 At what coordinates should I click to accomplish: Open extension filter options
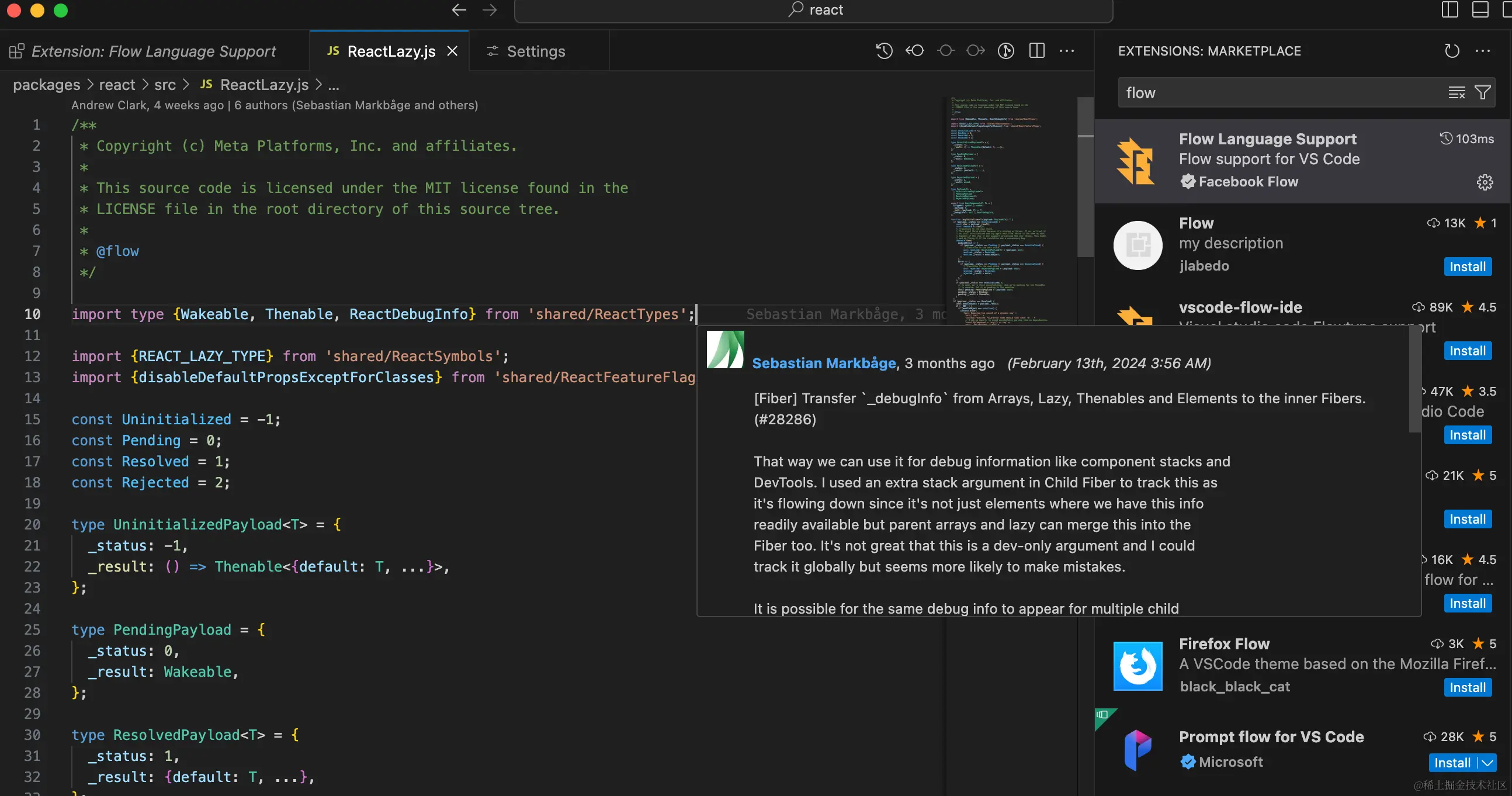click(x=1482, y=93)
